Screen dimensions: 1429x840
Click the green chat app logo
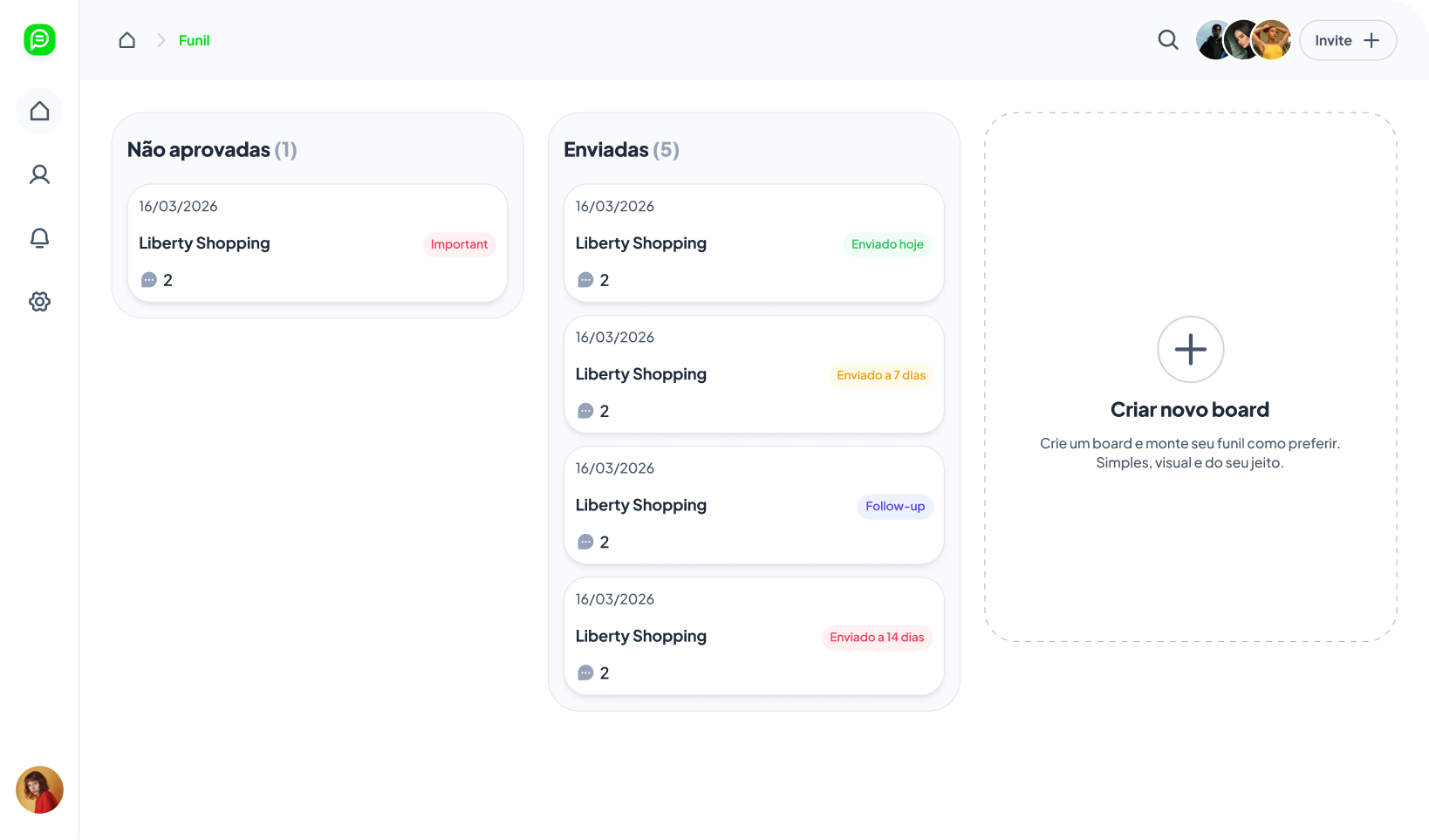click(x=39, y=40)
